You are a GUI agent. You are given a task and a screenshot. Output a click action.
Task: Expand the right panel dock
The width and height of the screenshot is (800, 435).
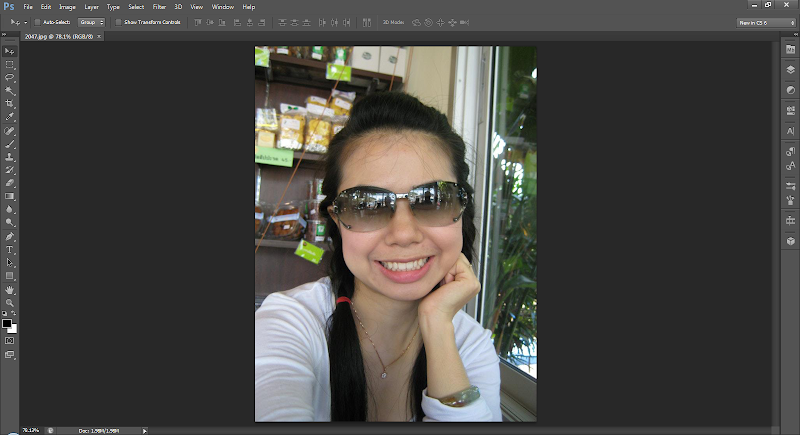point(796,35)
